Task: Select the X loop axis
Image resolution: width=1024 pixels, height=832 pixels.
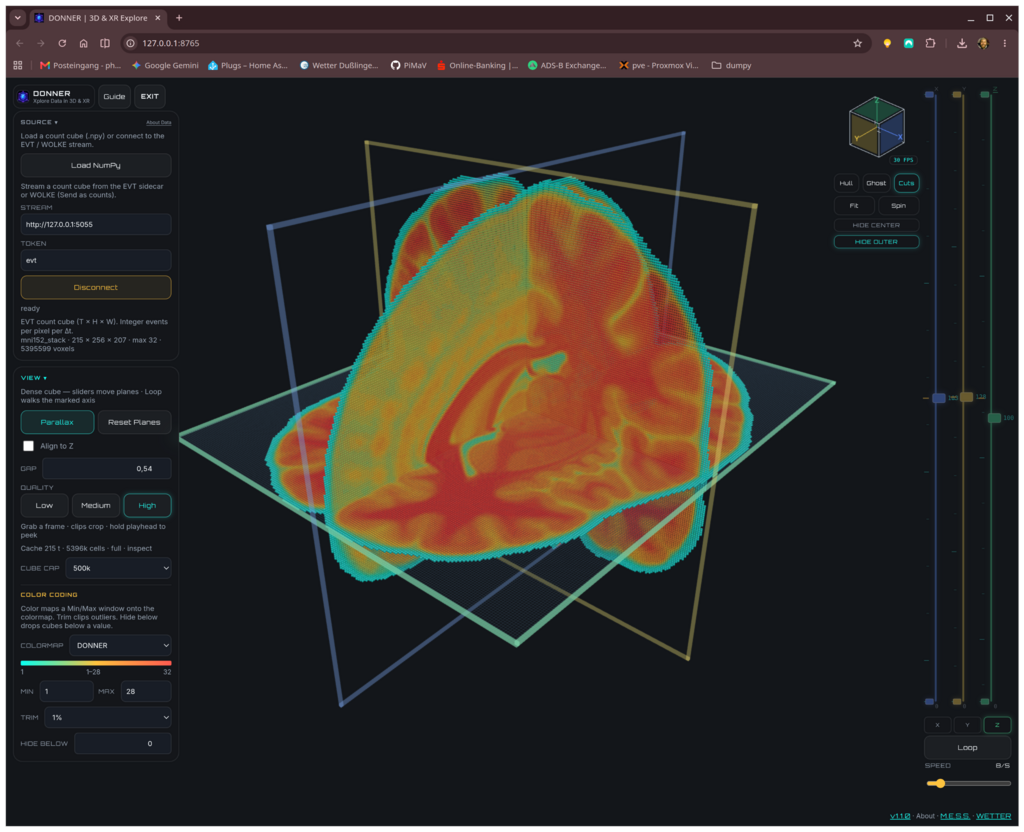Action: click(x=937, y=725)
